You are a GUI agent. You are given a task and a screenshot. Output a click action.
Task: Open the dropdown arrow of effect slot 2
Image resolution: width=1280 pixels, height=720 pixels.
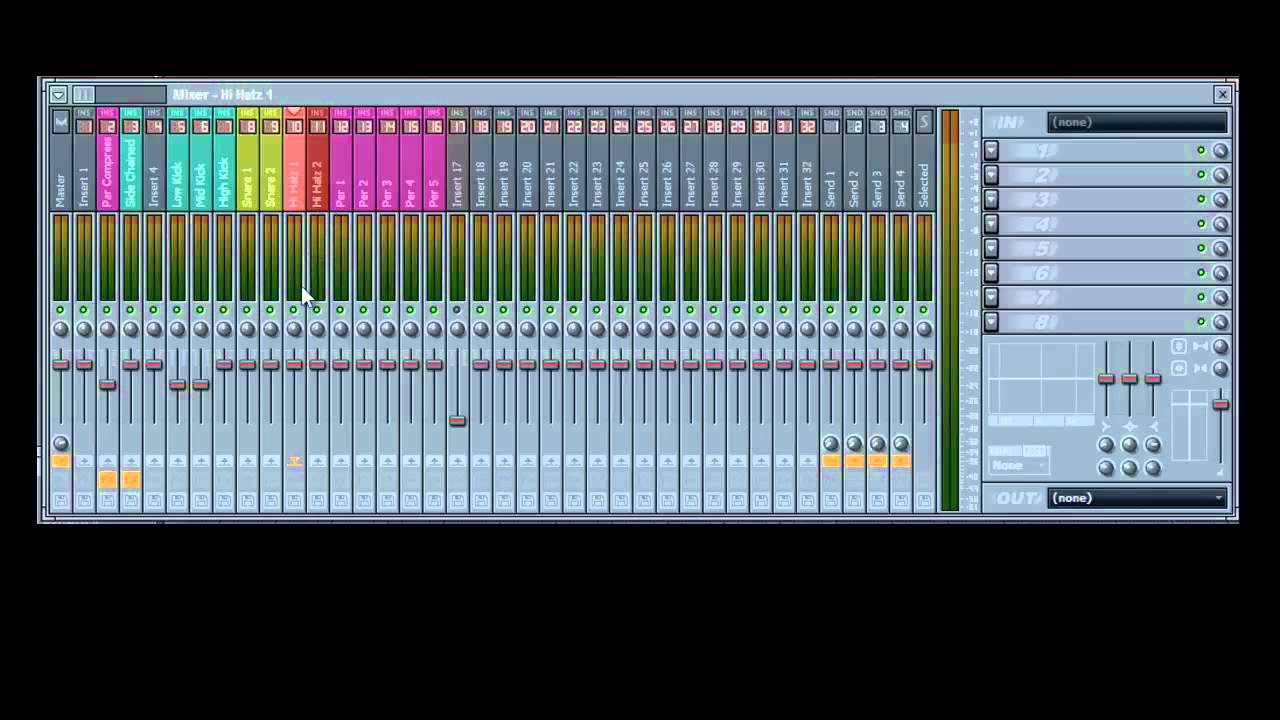pyautogui.click(x=991, y=175)
